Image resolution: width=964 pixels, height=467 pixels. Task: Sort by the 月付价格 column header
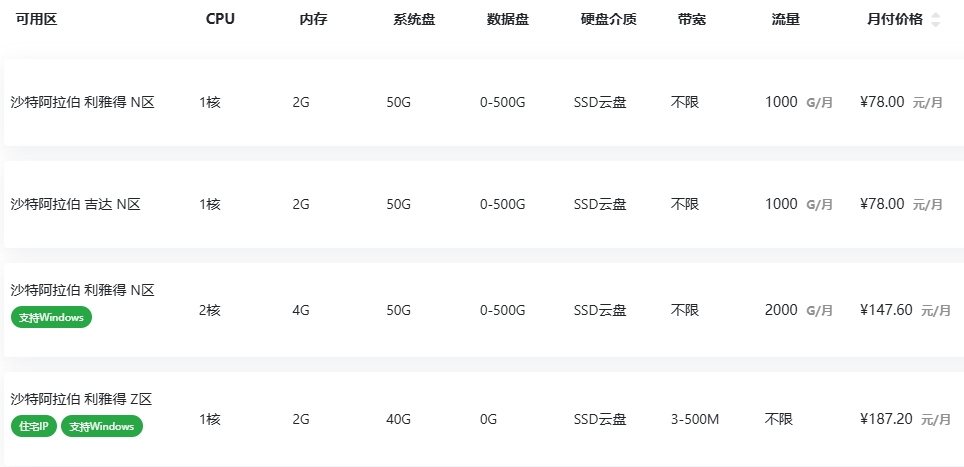(x=894, y=19)
